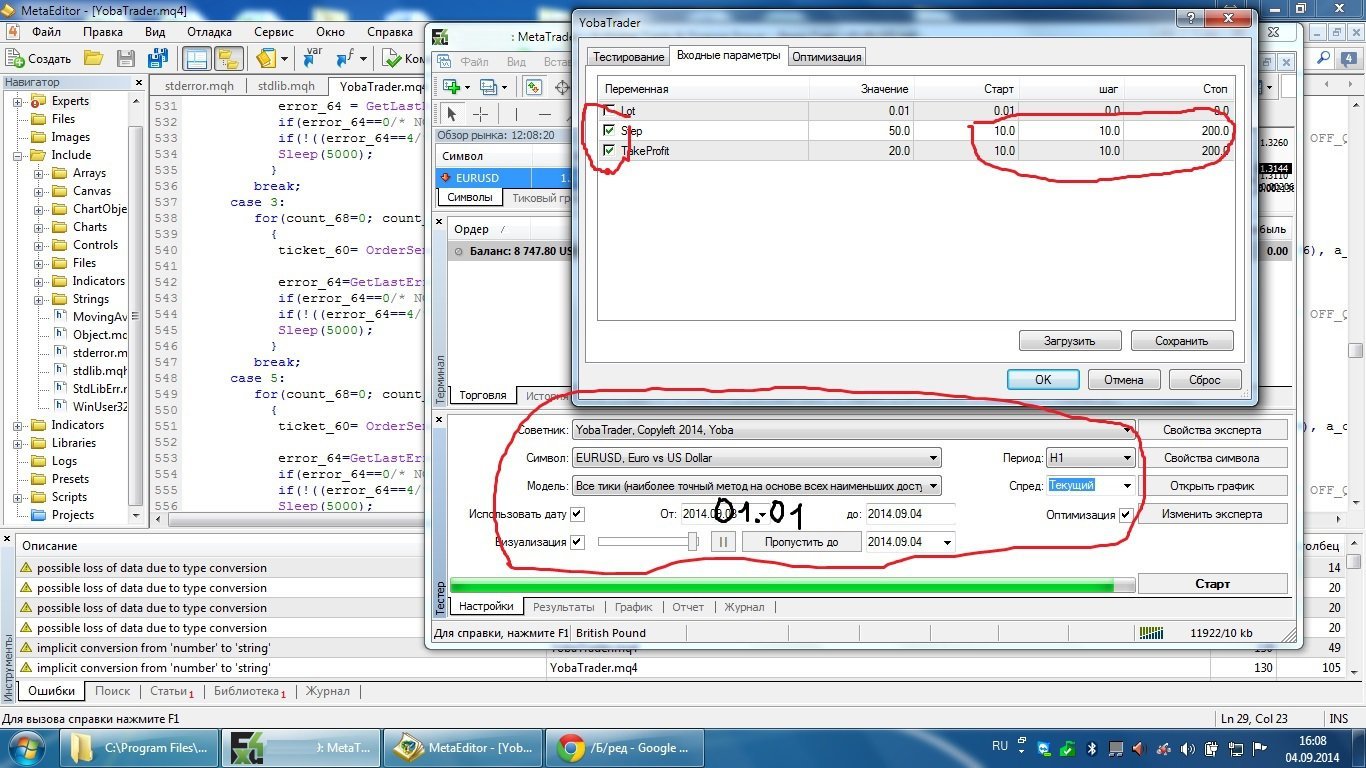
Task: Toggle the Step variable checkbox
Action: [x=609, y=130]
